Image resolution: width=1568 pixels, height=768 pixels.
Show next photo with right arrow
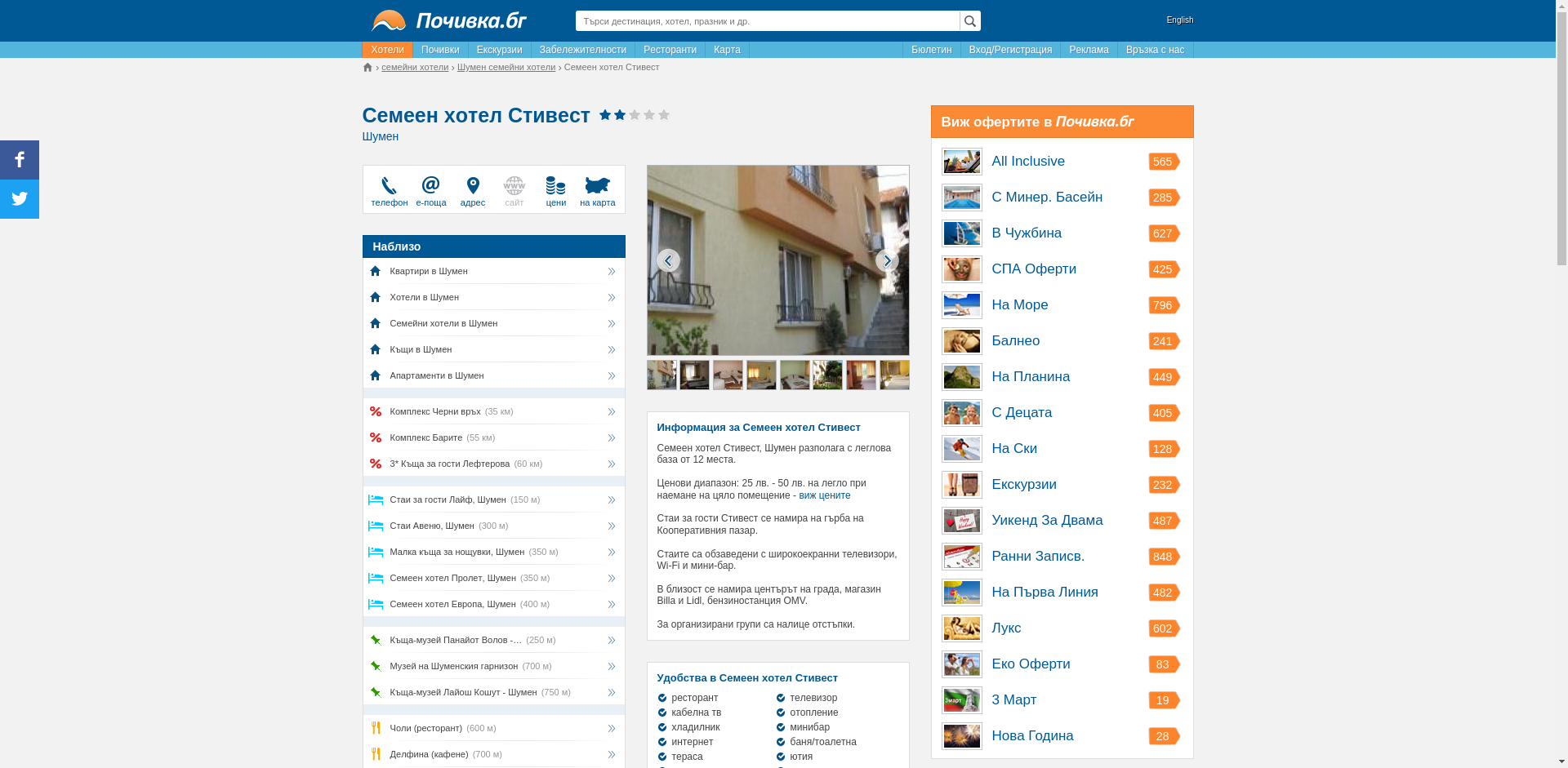[x=886, y=260]
